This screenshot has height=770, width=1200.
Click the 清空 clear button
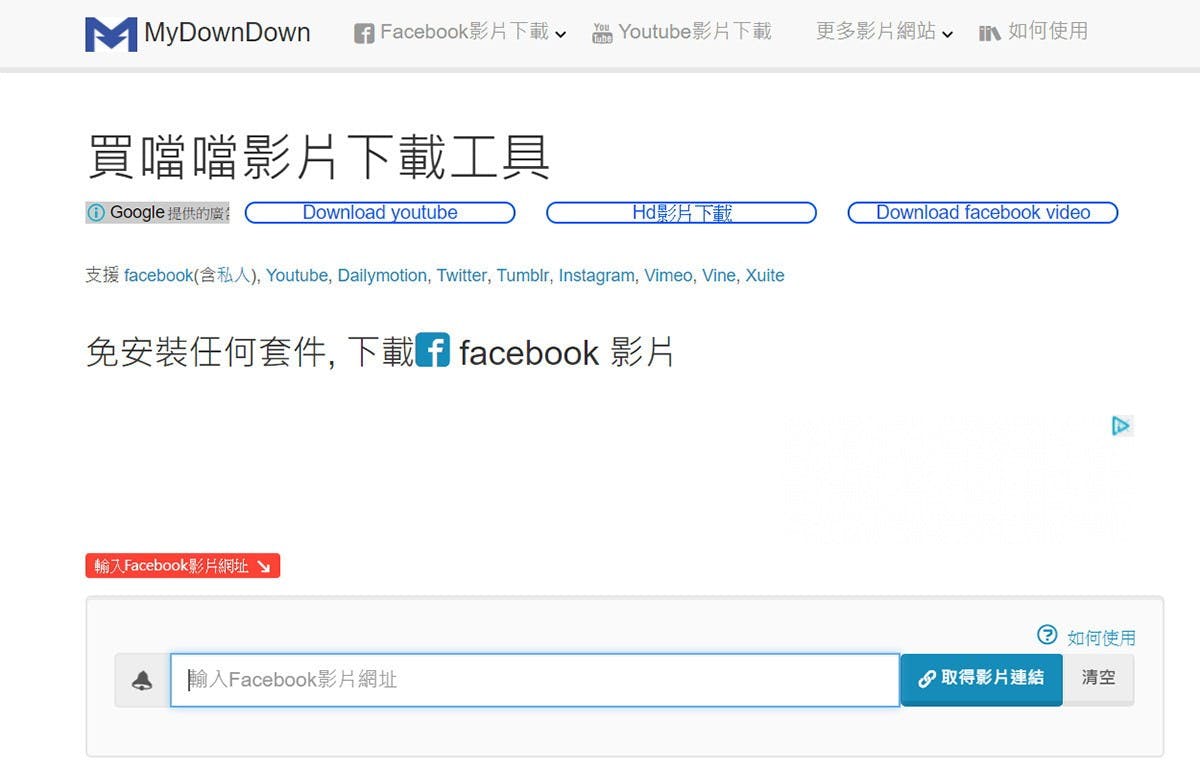(1098, 678)
